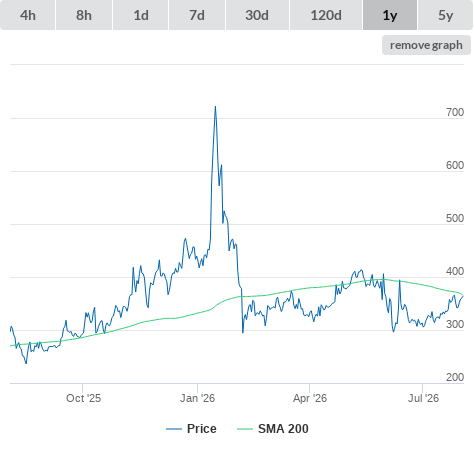
Task: Switch to the 8h time range
Action: click(84, 15)
